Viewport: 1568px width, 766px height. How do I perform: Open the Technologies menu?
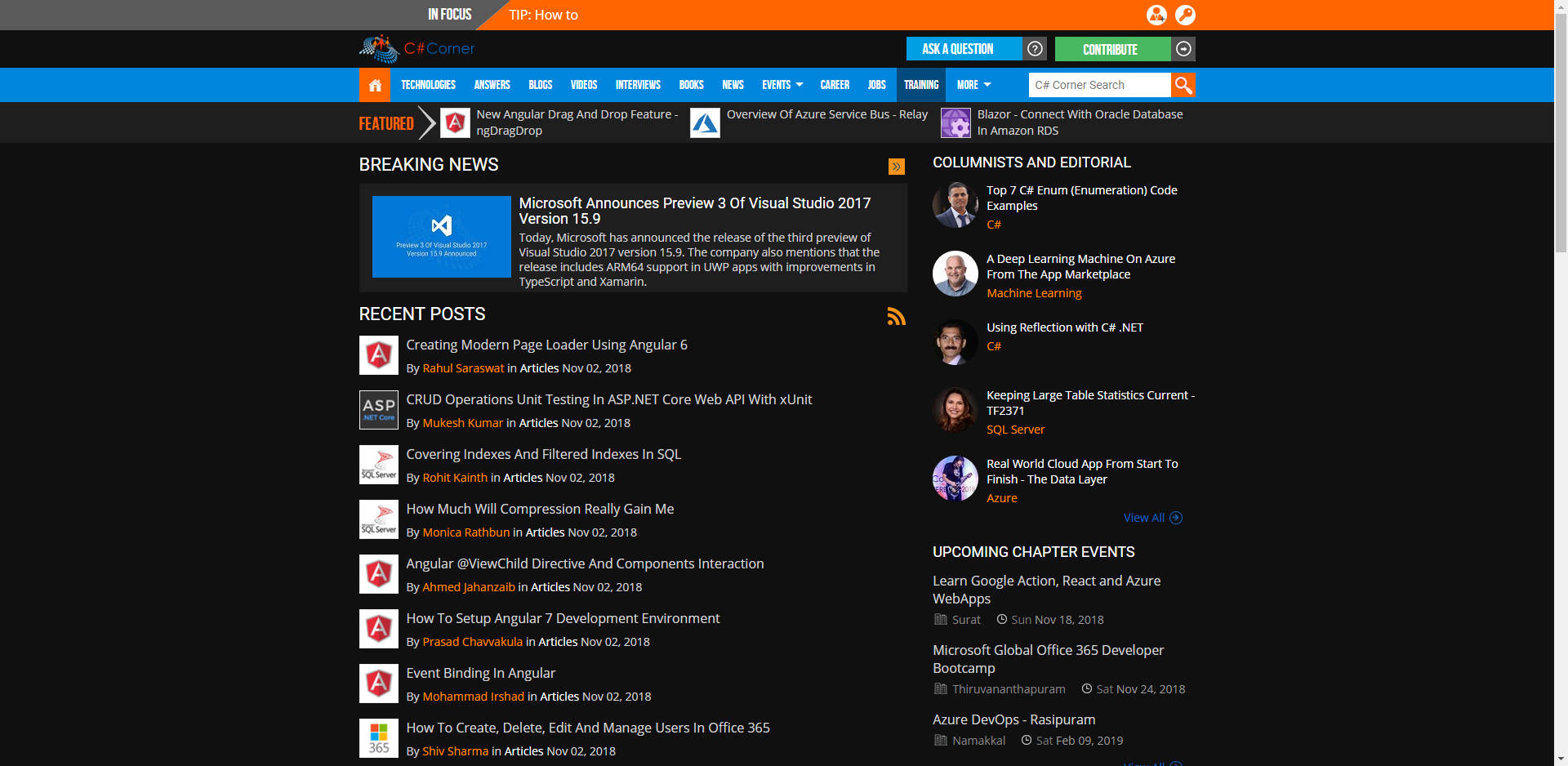[x=428, y=85]
